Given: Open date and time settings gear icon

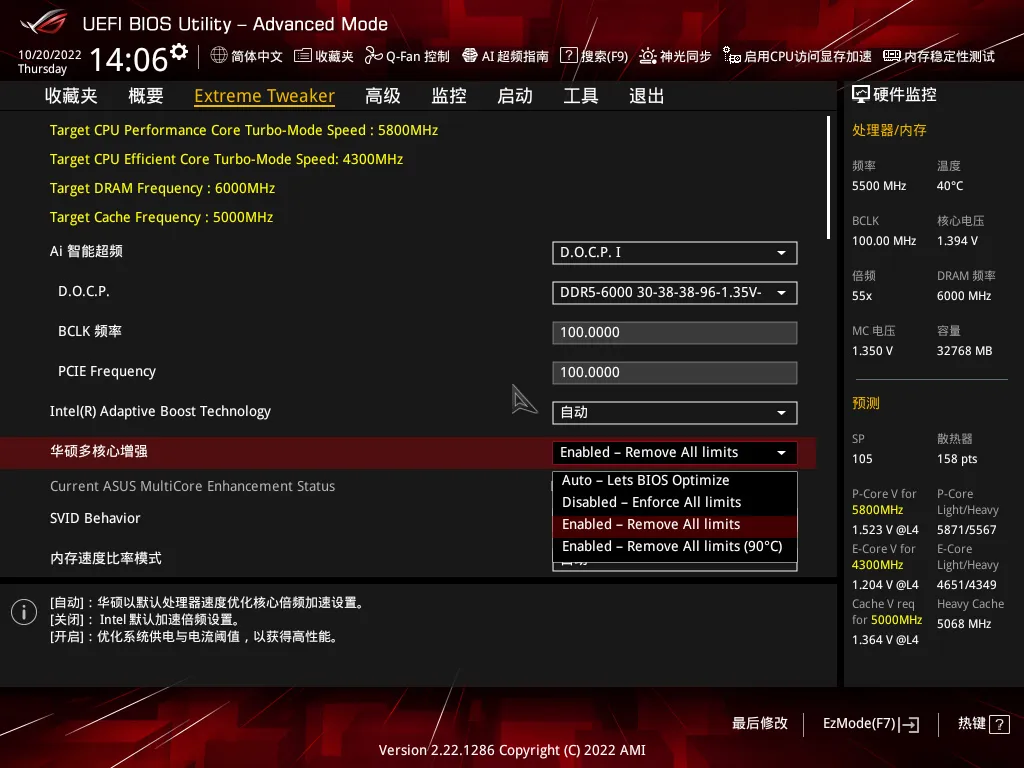Looking at the screenshot, I should point(179,52).
